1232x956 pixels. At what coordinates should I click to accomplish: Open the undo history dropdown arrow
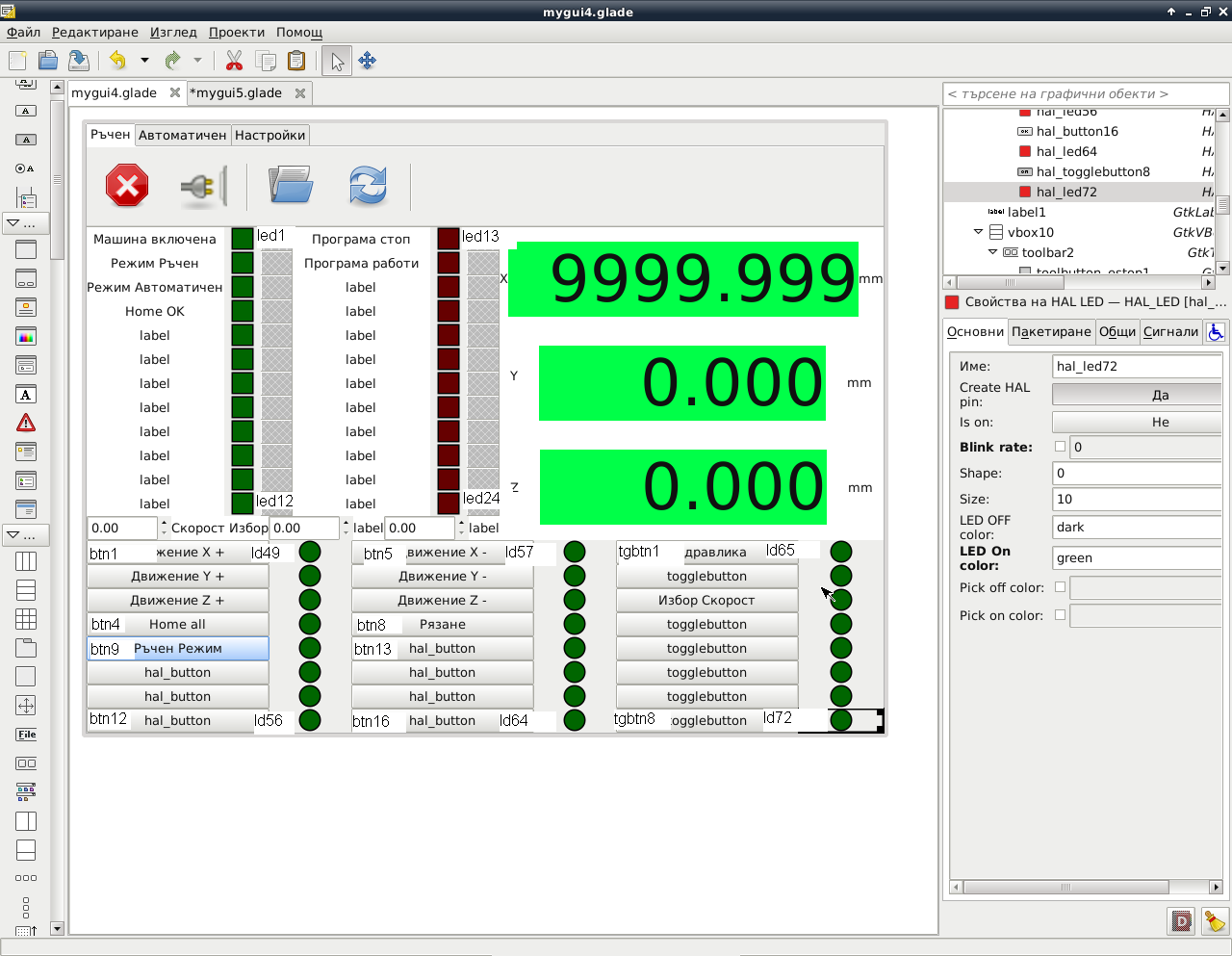[144, 61]
